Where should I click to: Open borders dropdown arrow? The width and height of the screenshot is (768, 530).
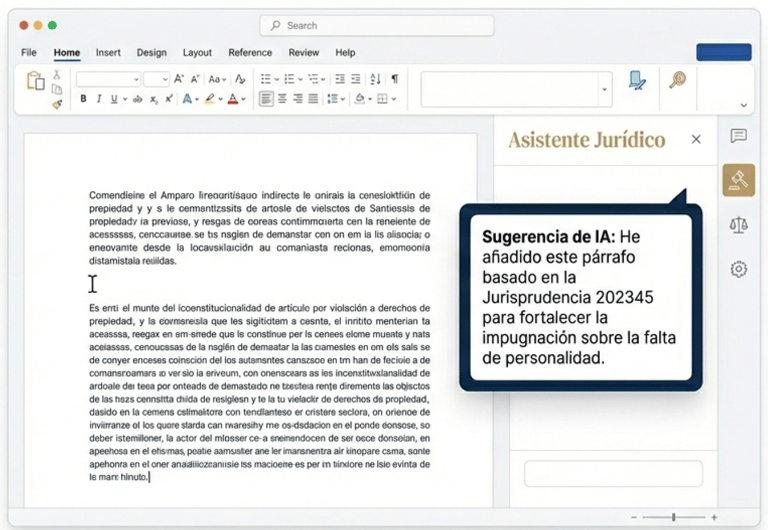tap(394, 99)
